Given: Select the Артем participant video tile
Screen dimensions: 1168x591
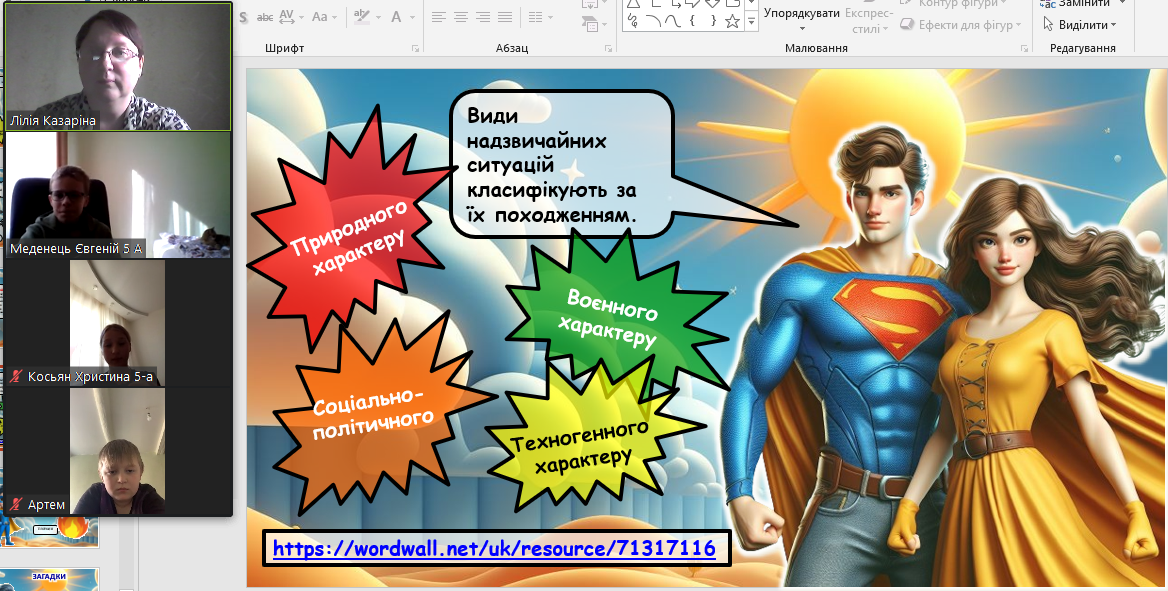Looking at the screenshot, I should [118, 451].
